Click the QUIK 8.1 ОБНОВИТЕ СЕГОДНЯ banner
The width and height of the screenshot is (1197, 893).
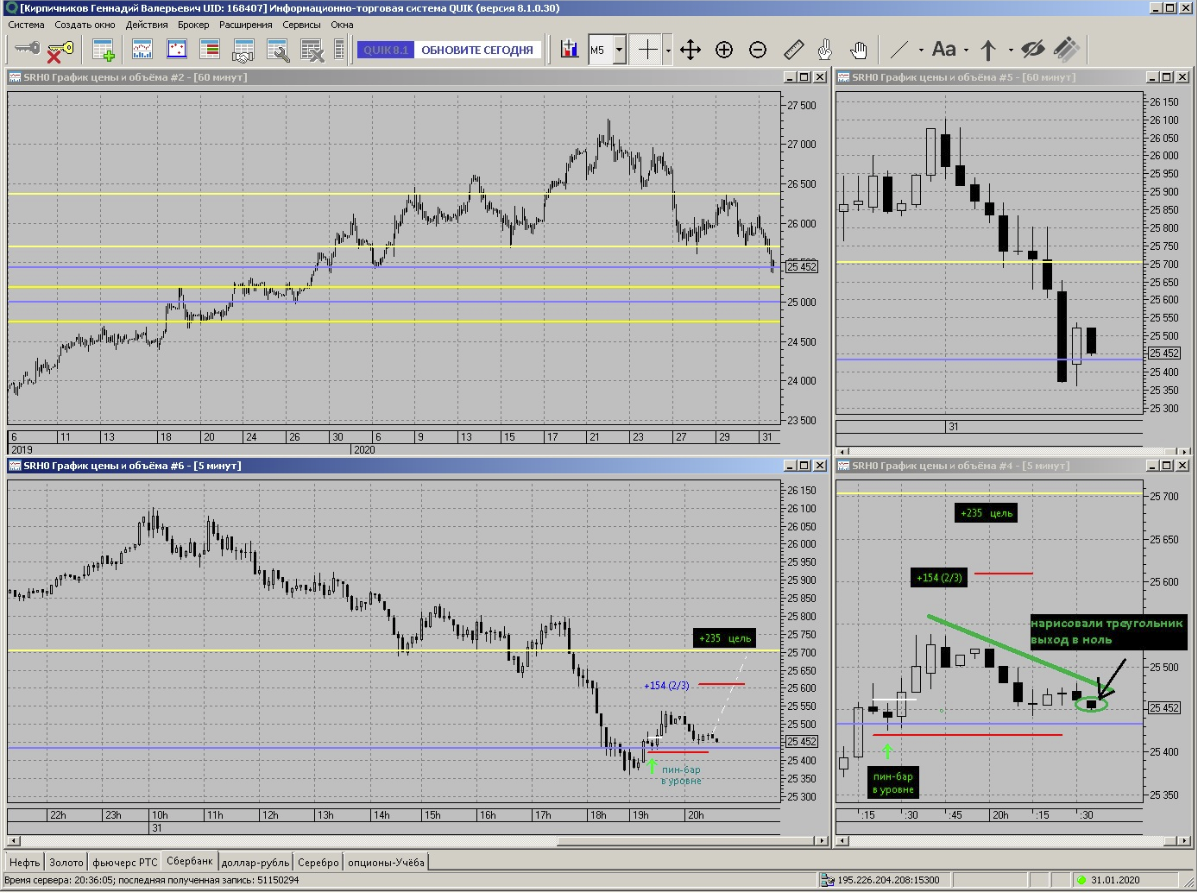point(449,50)
